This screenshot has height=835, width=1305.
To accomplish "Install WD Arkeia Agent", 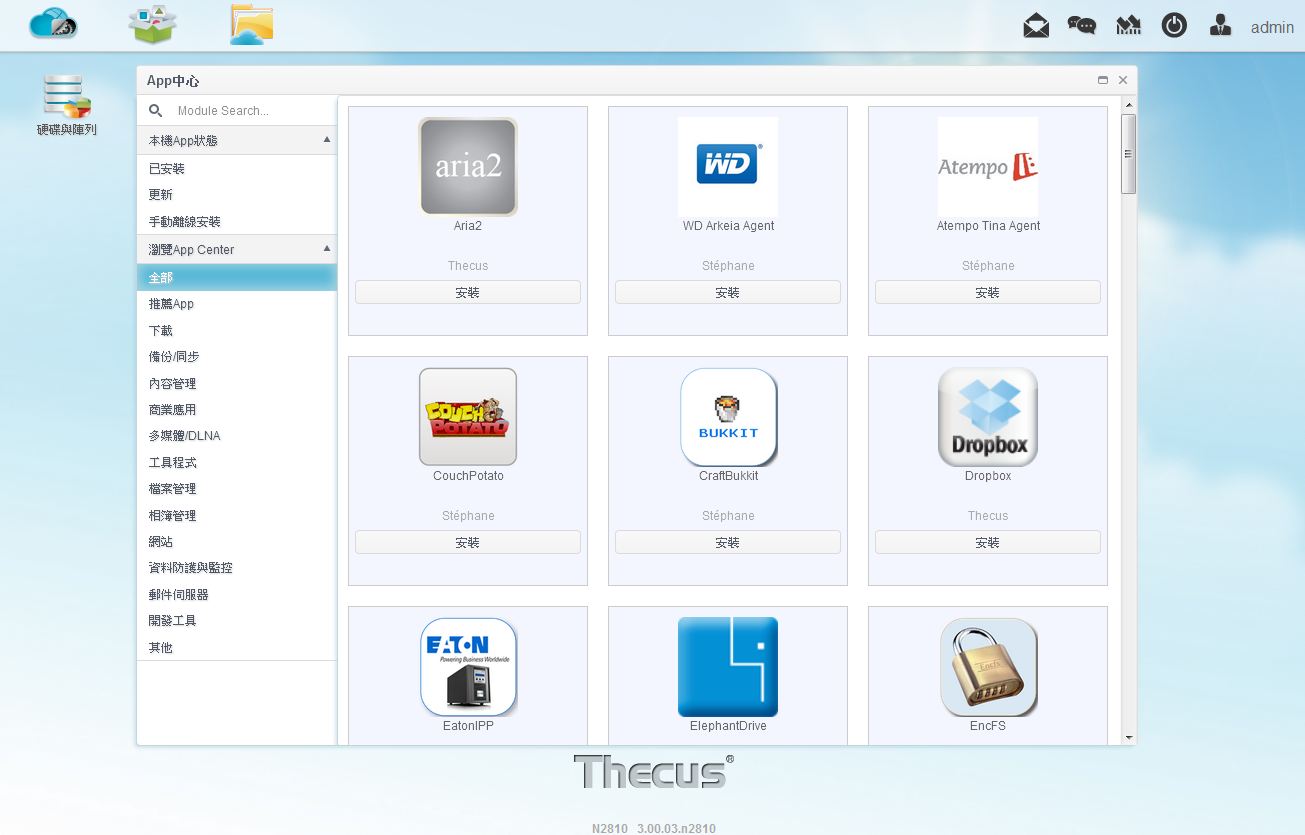I will coord(728,292).
